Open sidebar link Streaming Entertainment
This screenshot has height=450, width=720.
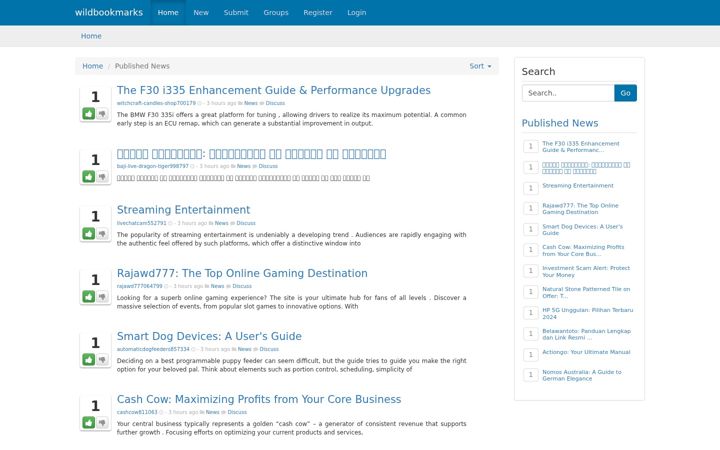[578, 186]
